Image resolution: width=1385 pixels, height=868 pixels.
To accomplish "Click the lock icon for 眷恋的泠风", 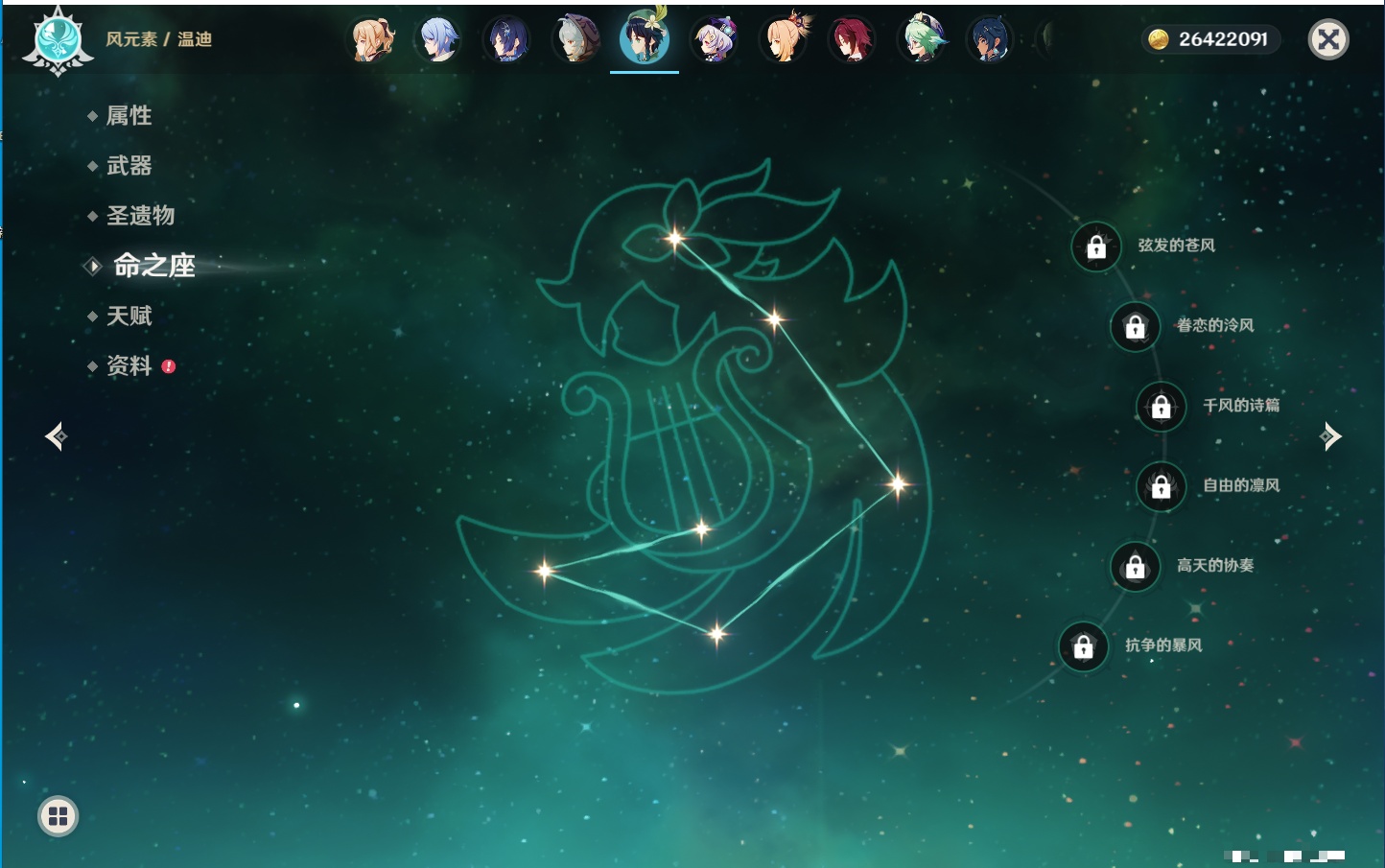I will [1136, 326].
